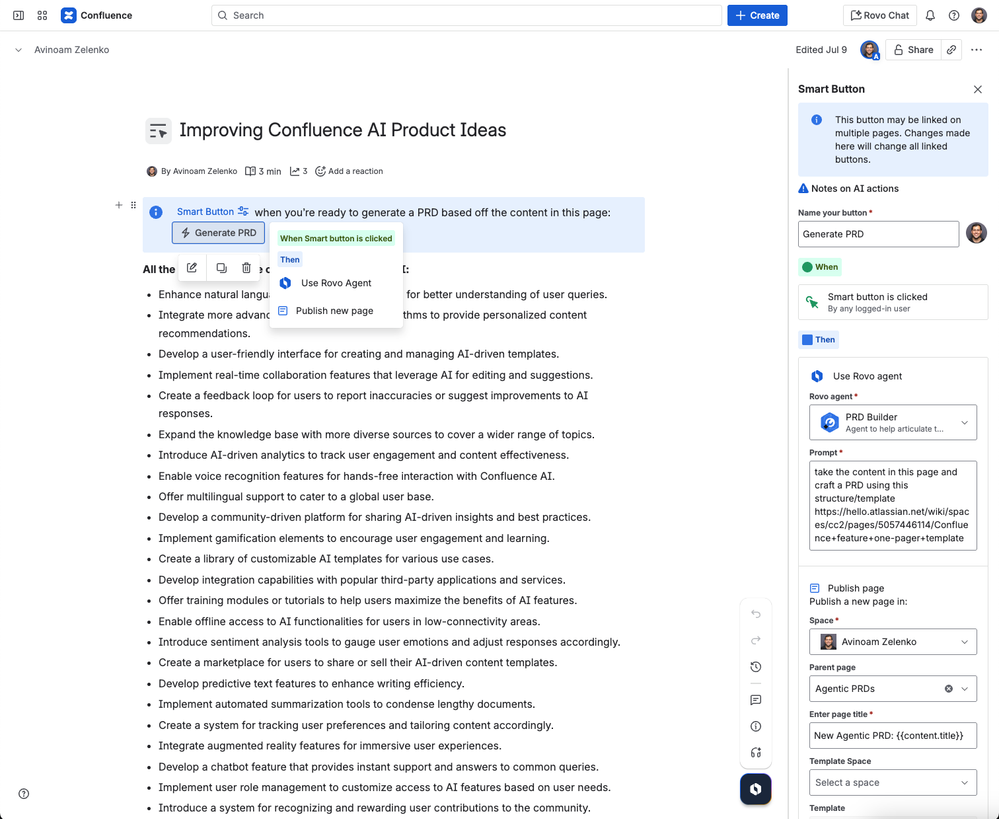
Task: Open the Parent page dropdown arrow
Action: [x=965, y=688]
